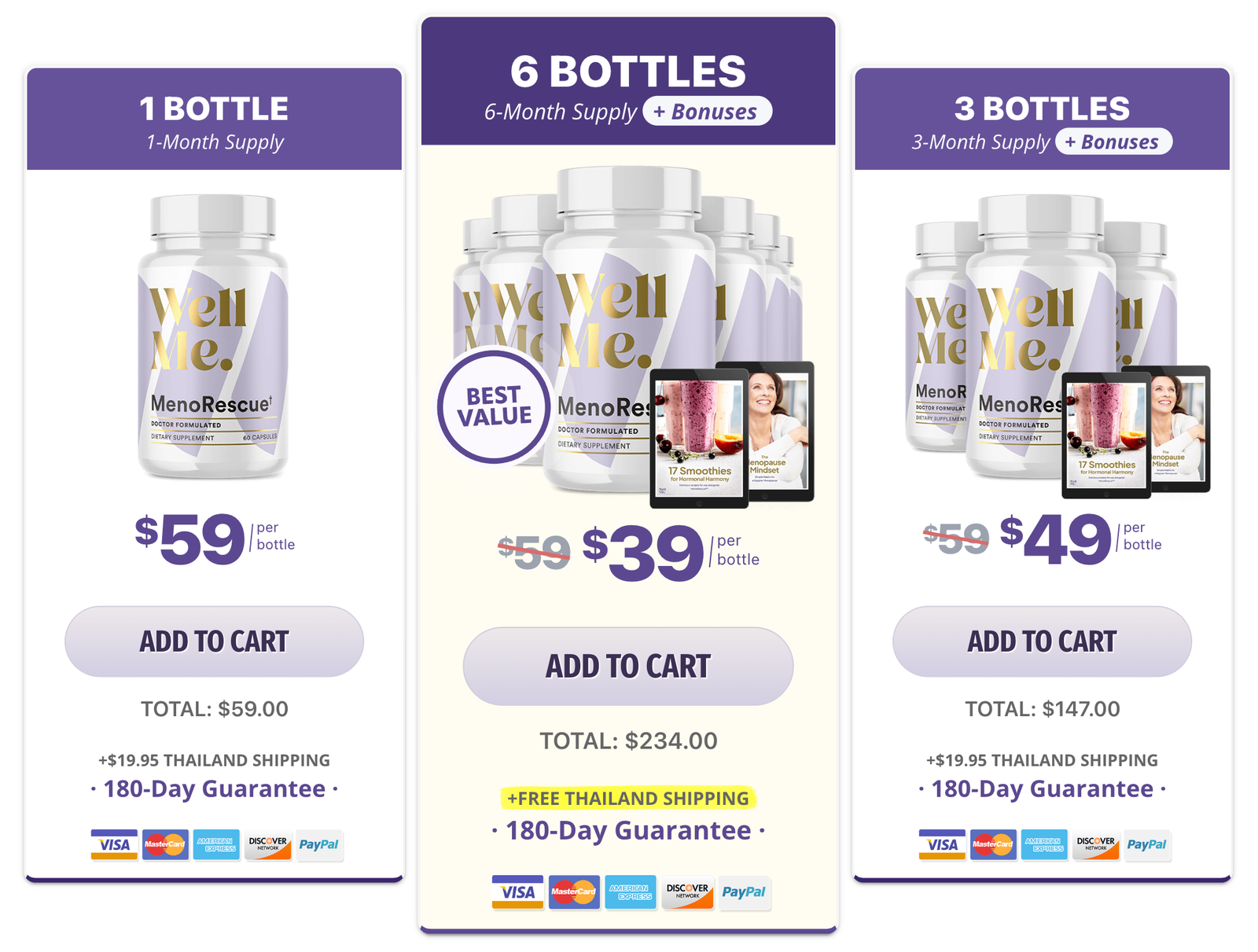1258x952 pixels.
Task: Click the + Bonuses pill on 6 Bottles
Action: (708, 111)
